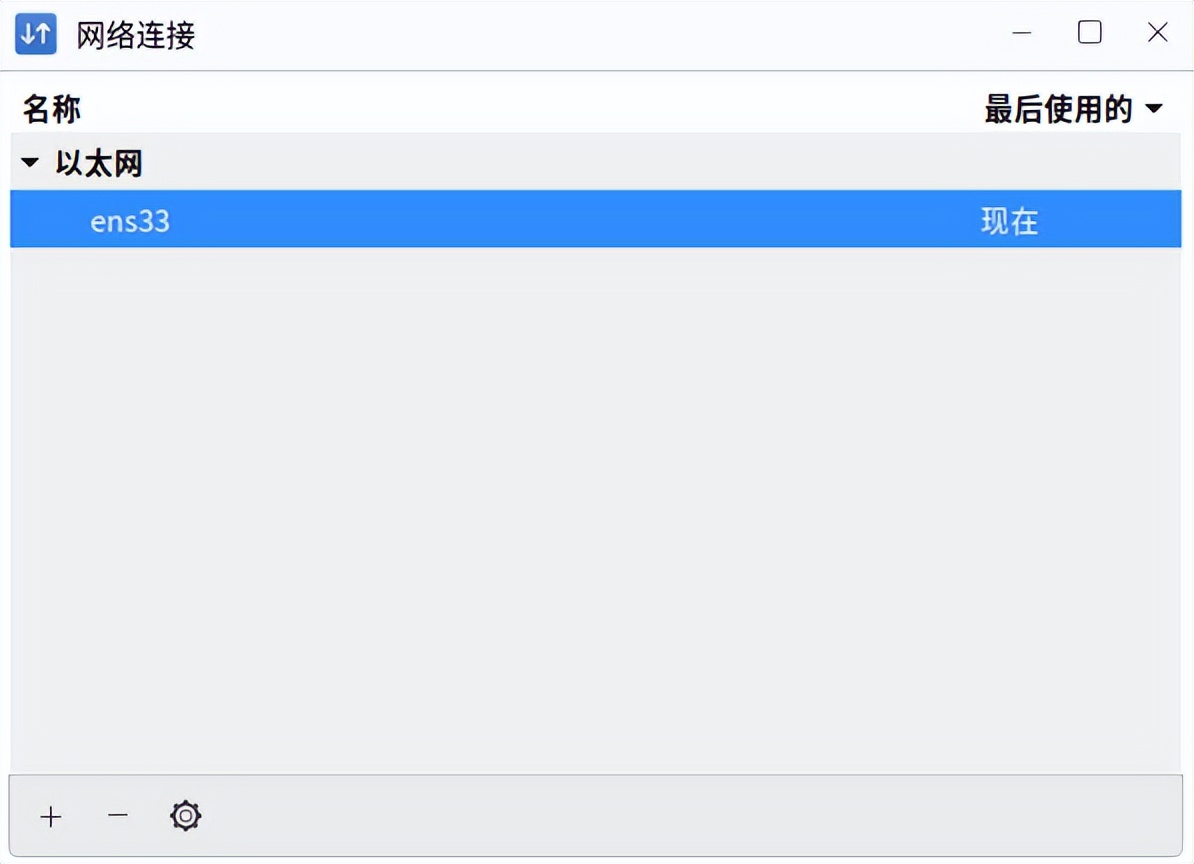Click the 名称 column header
Screen dimensions: 1194x864
(x=49, y=108)
